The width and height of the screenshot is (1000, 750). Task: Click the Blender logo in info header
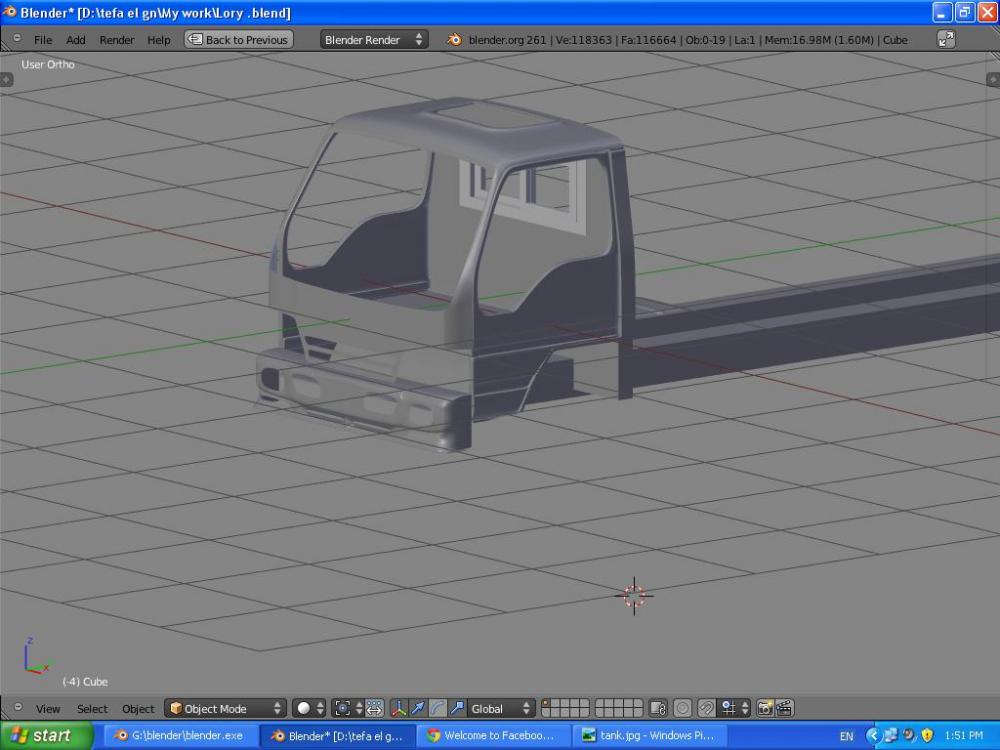(455, 40)
